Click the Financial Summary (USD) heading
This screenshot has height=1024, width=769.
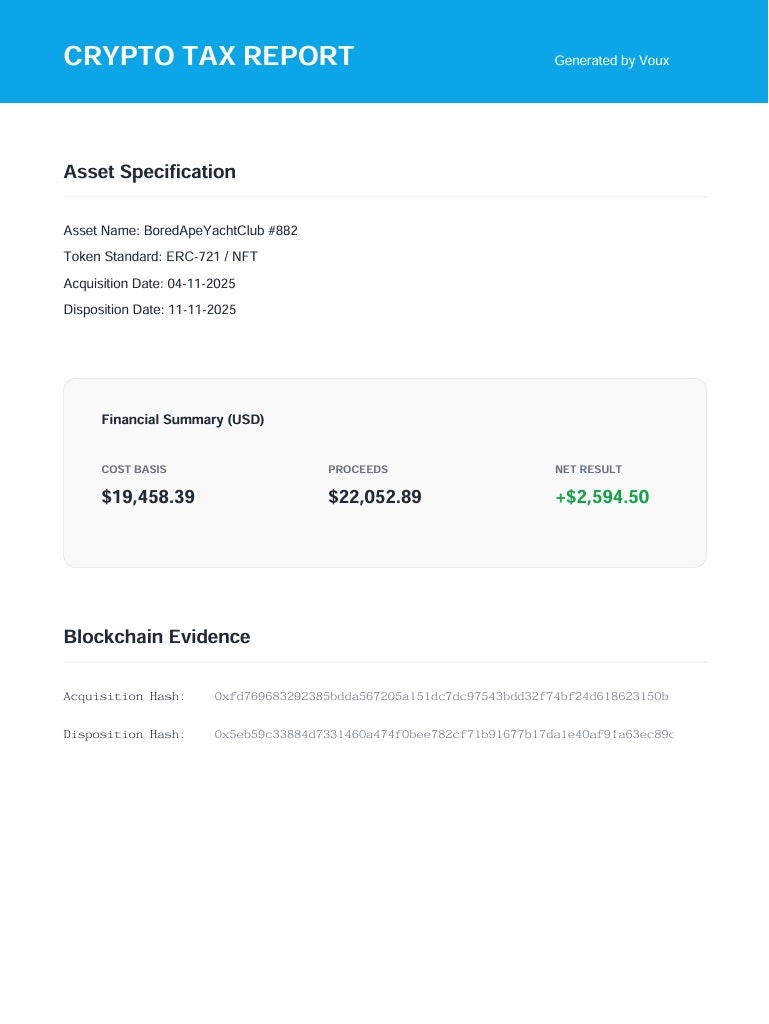(x=183, y=419)
